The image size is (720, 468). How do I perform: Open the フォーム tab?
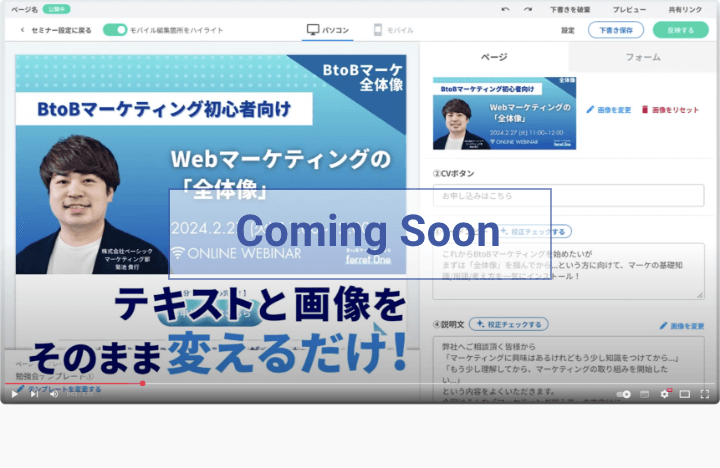click(x=643, y=57)
